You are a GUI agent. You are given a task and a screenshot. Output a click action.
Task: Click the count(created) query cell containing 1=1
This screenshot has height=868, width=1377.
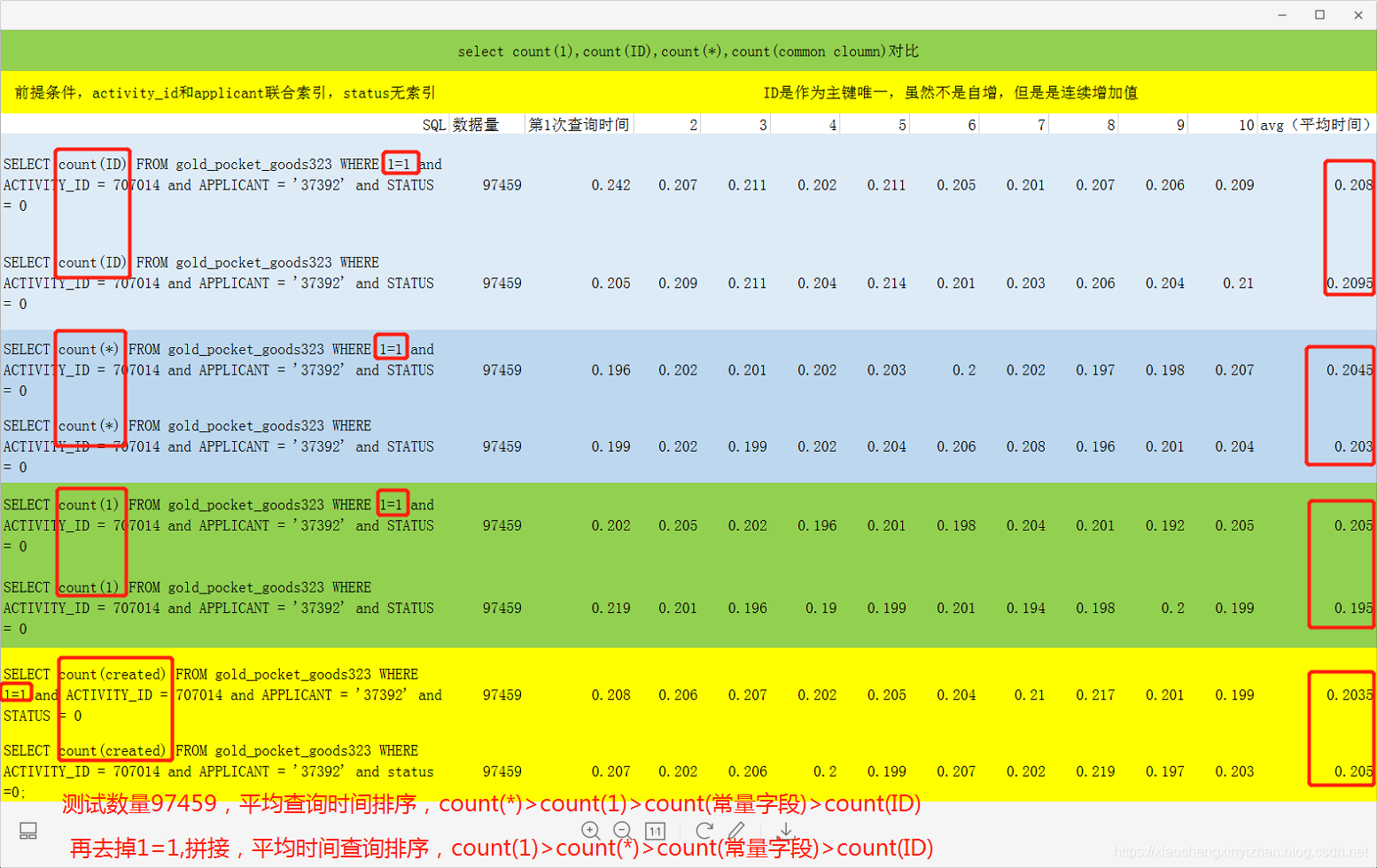[223, 695]
